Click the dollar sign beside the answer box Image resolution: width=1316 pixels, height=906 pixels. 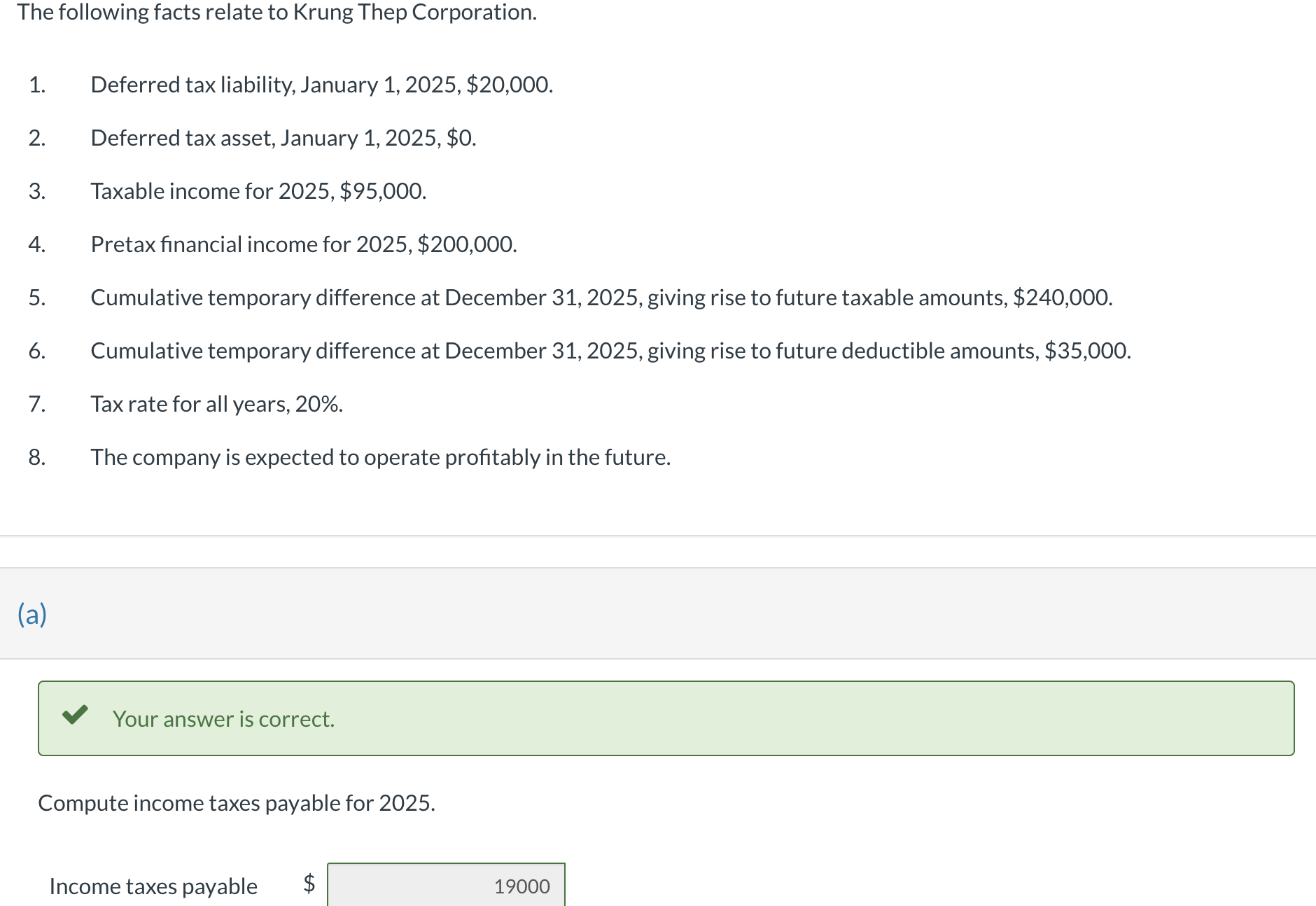click(309, 884)
